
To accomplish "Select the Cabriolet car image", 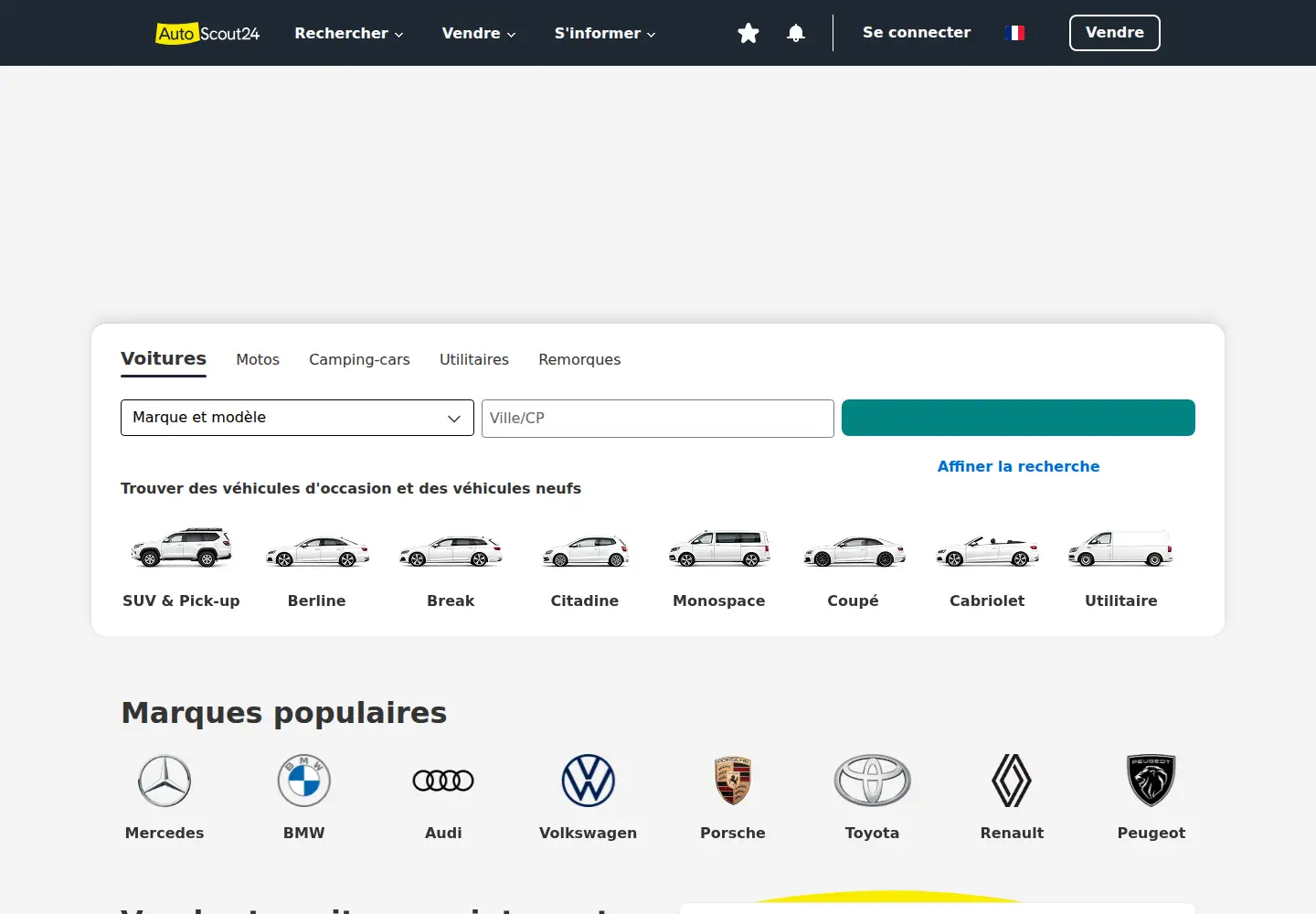I will coord(987,551).
